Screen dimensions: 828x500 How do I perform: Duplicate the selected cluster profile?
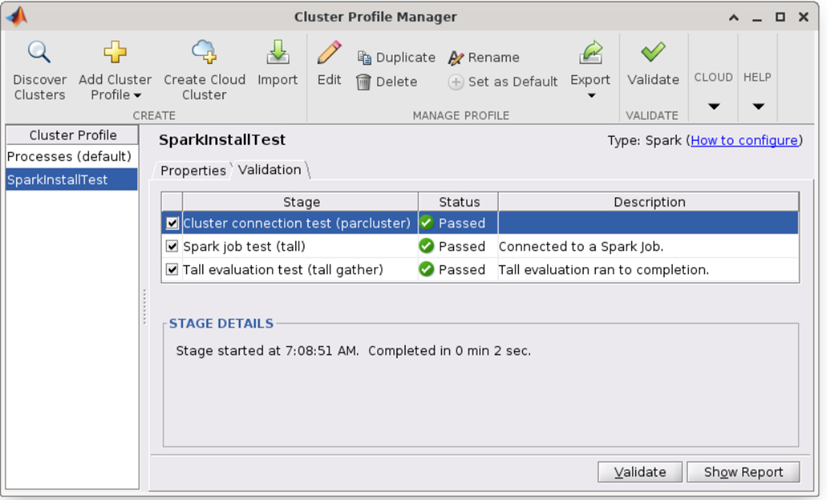click(396, 58)
